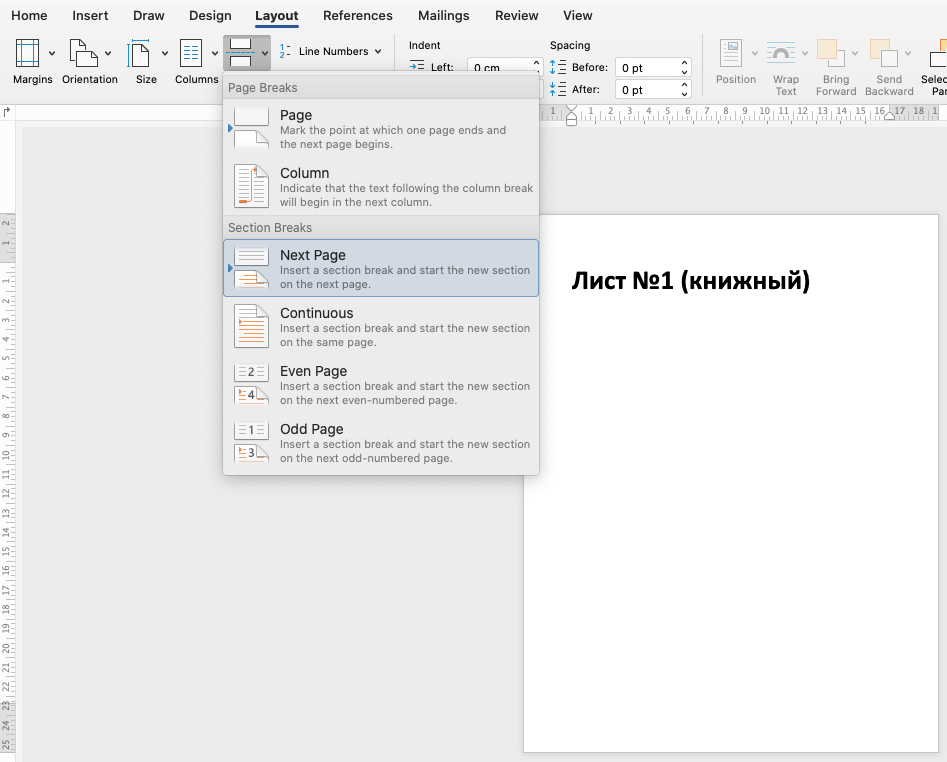Choose Even Page section break
Image resolution: width=947 pixels, height=762 pixels.
[x=381, y=384]
